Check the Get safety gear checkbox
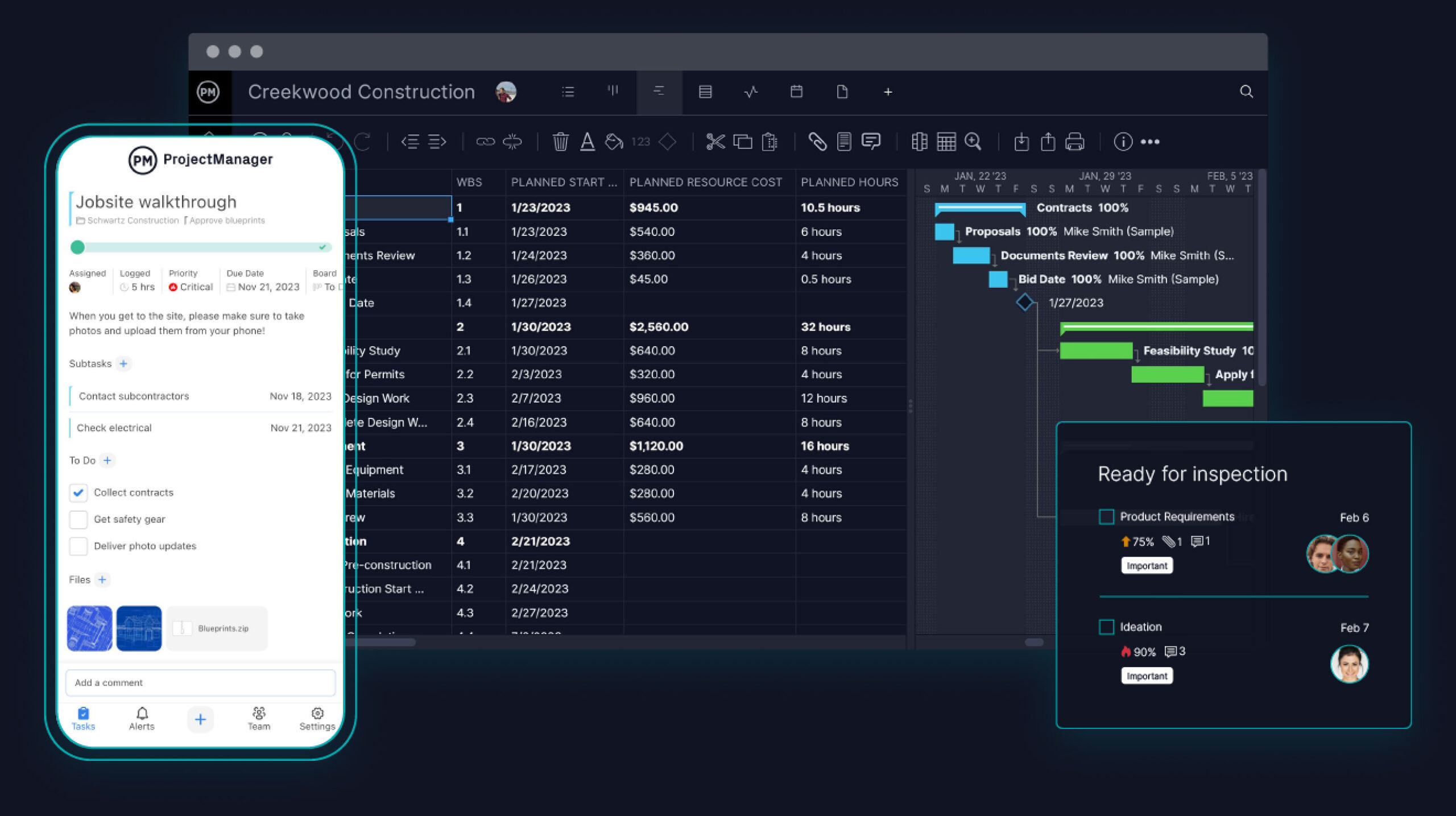The image size is (1456, 816). pyautogui.click(x=78, y=519)
